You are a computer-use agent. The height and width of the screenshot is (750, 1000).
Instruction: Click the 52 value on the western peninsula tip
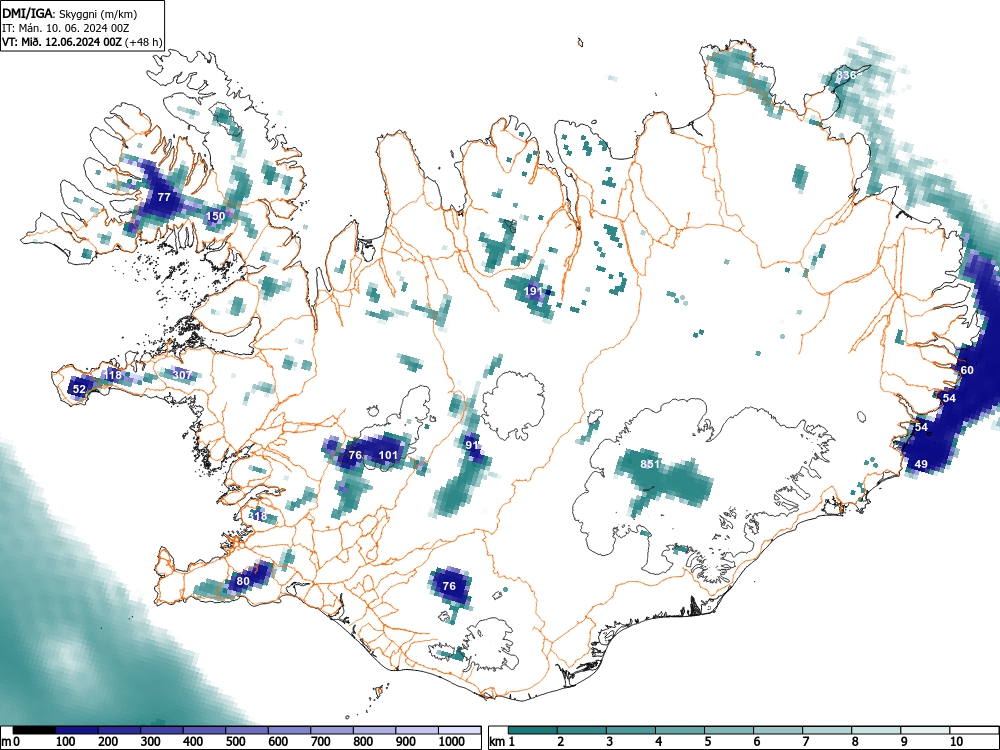pos(79,388)
